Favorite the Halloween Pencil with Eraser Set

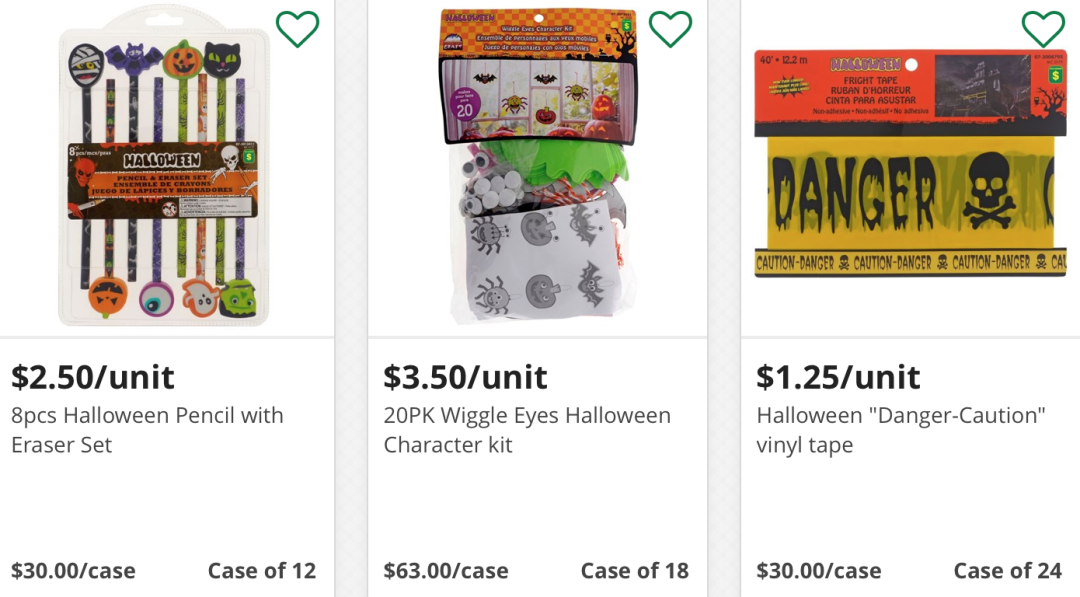[297, 29]
